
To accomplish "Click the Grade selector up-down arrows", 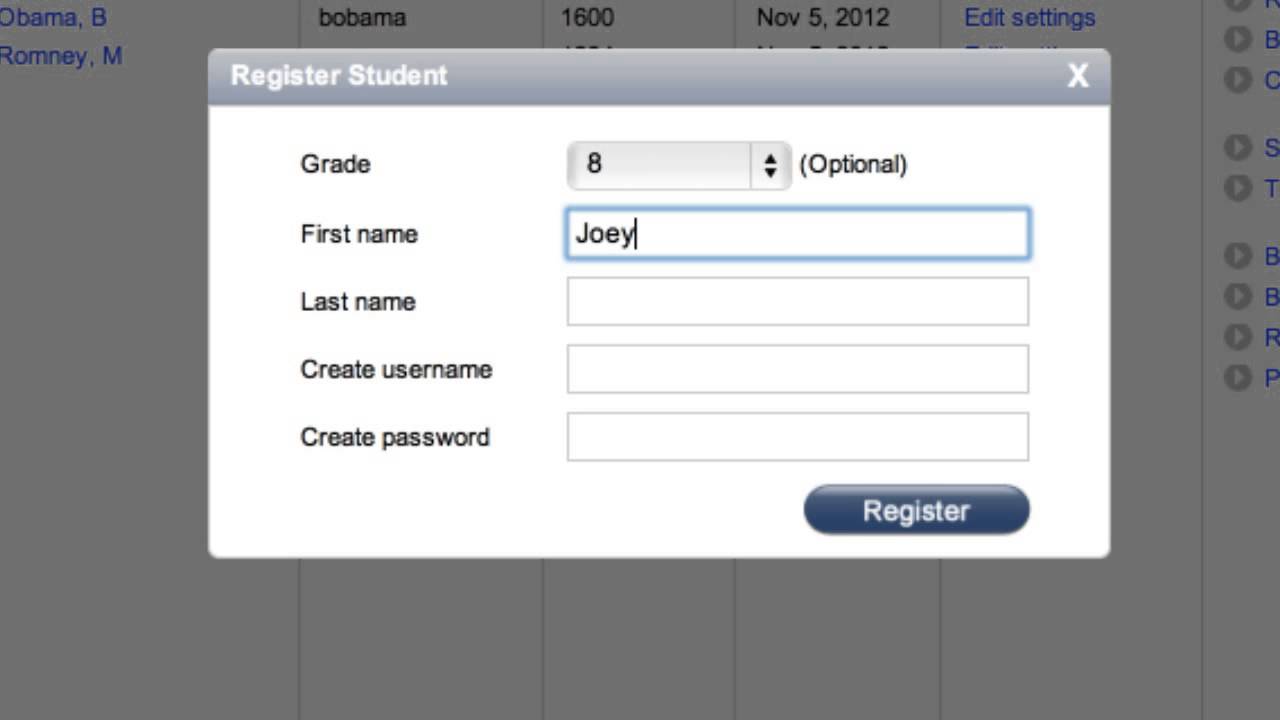I will point(770,165).
